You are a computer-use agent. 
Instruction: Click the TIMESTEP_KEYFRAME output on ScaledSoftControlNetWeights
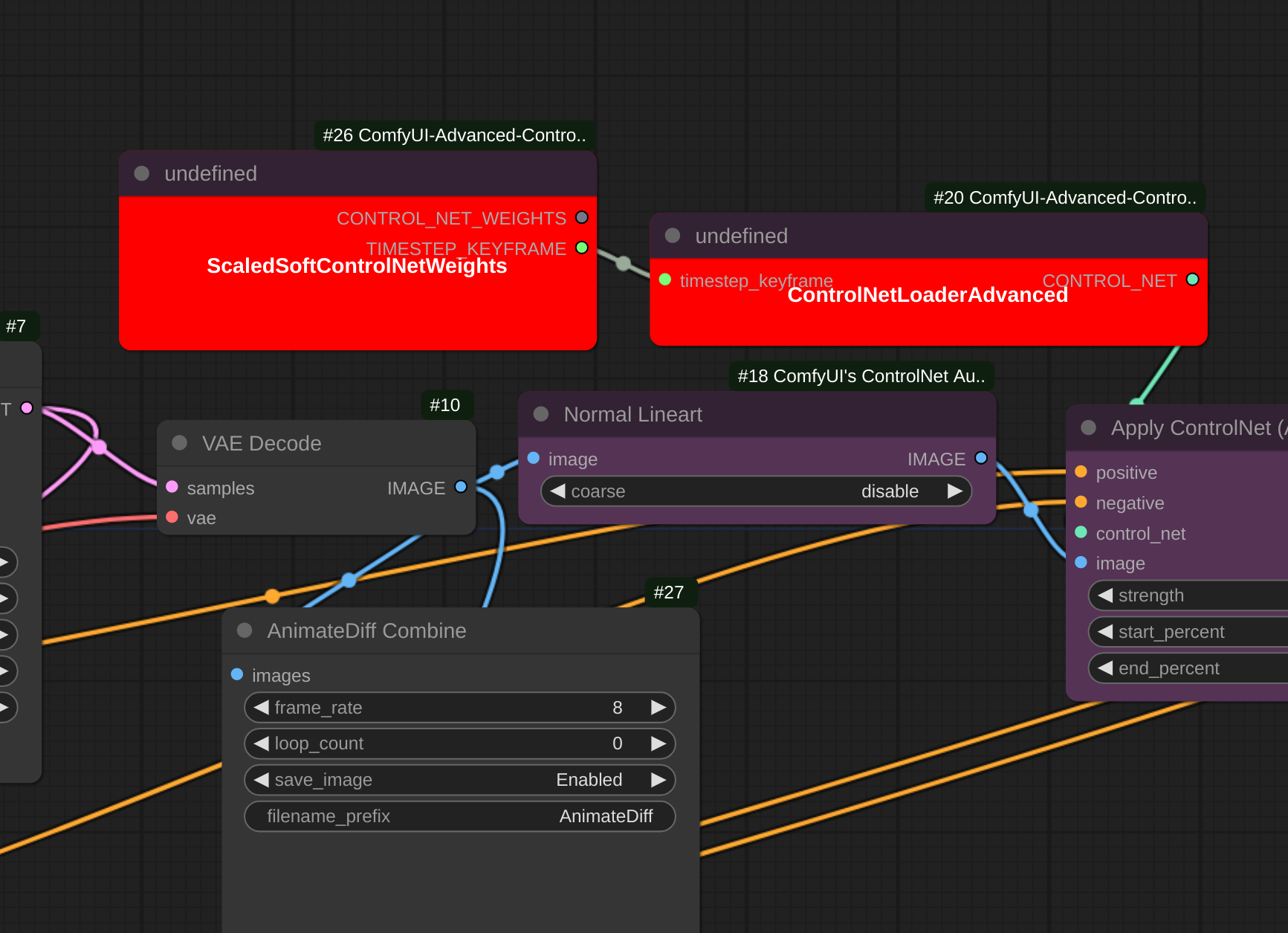pyautogui.click(x=581, y=248)
